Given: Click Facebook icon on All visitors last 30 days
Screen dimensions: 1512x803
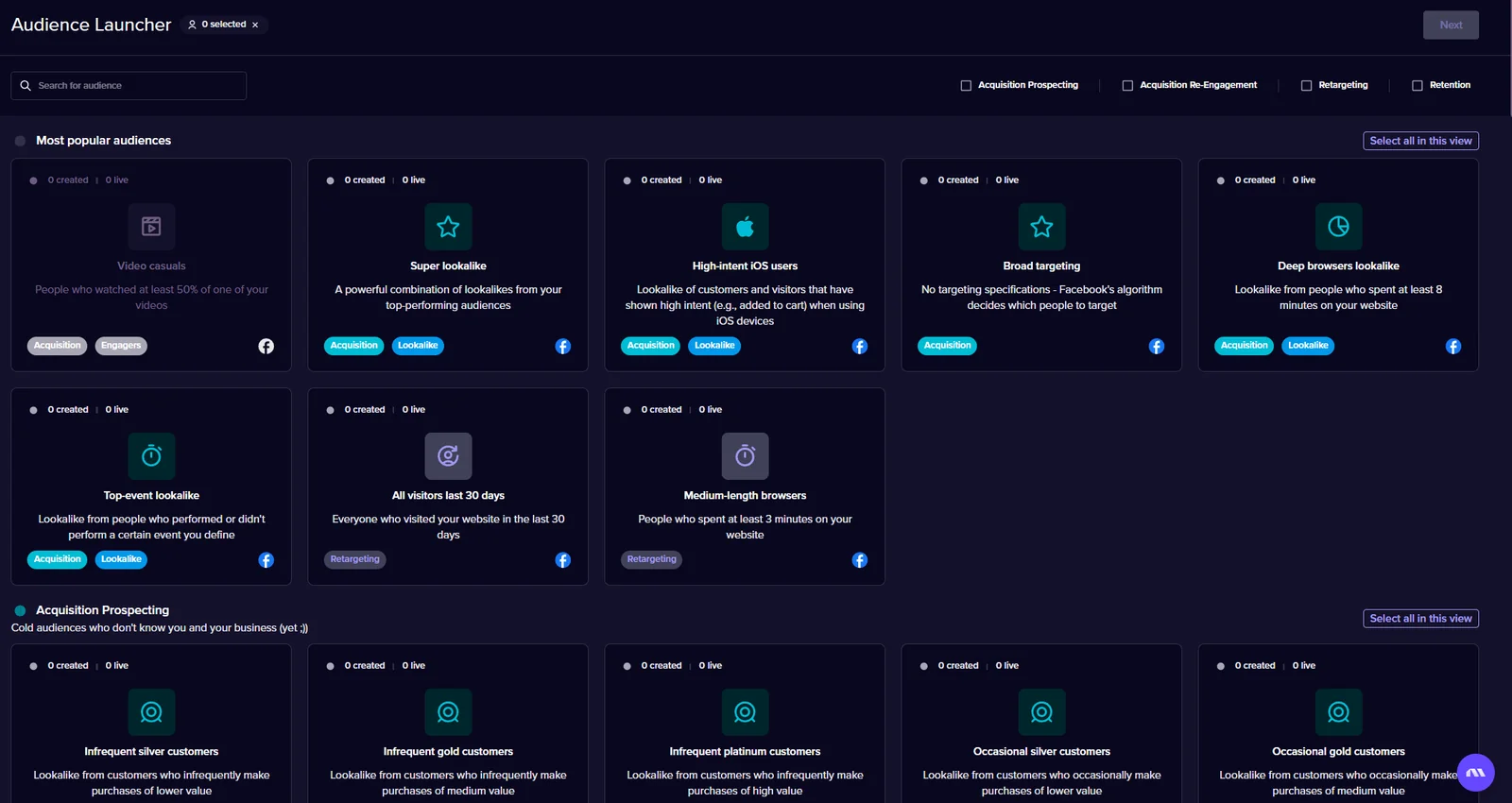Looking at the screenshot, I should 563,560.
